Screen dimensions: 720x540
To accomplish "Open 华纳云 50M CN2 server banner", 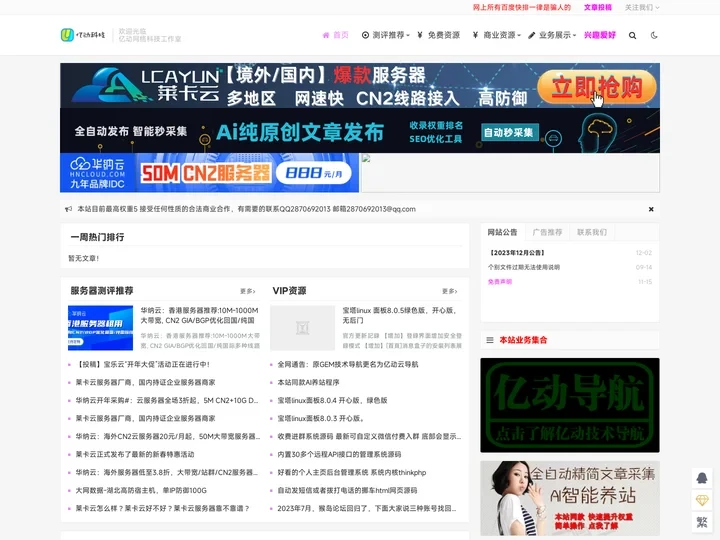I will [x=209, y=173].
